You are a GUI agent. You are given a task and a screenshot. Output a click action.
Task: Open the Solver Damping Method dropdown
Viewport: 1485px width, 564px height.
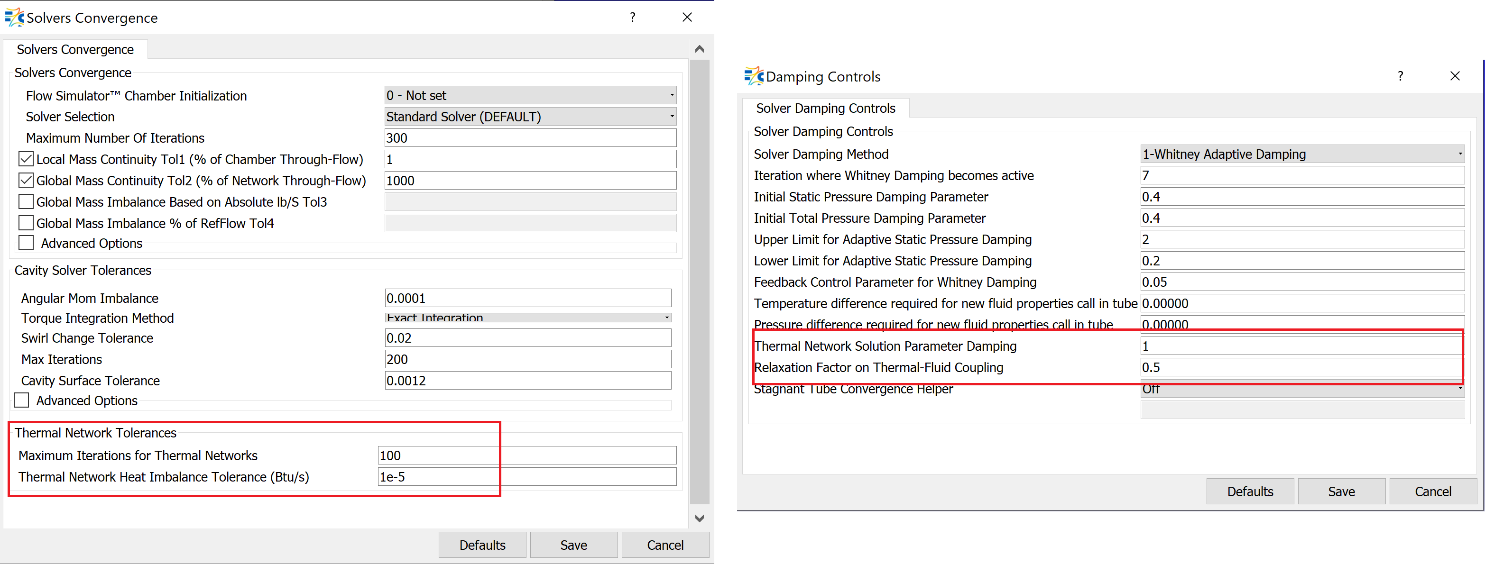(1302, 154)
